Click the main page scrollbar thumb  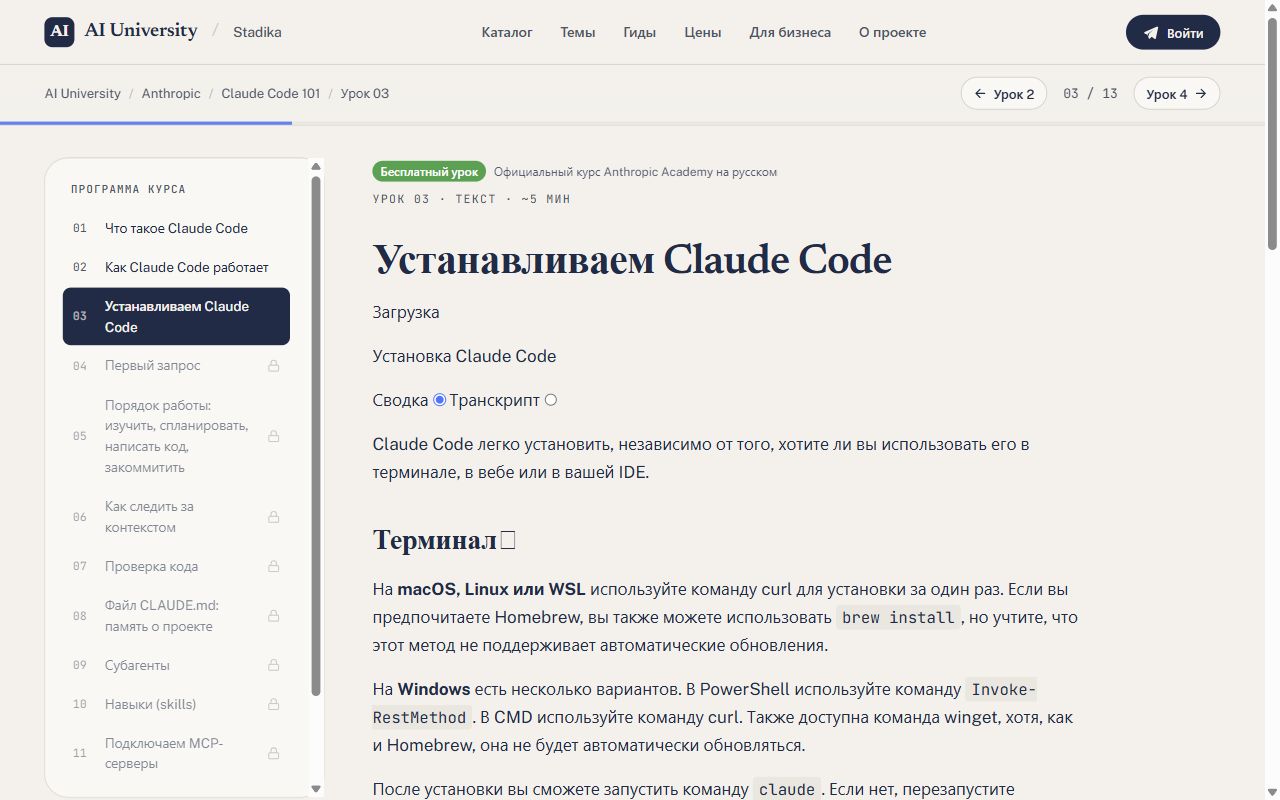coord(1272,133)
